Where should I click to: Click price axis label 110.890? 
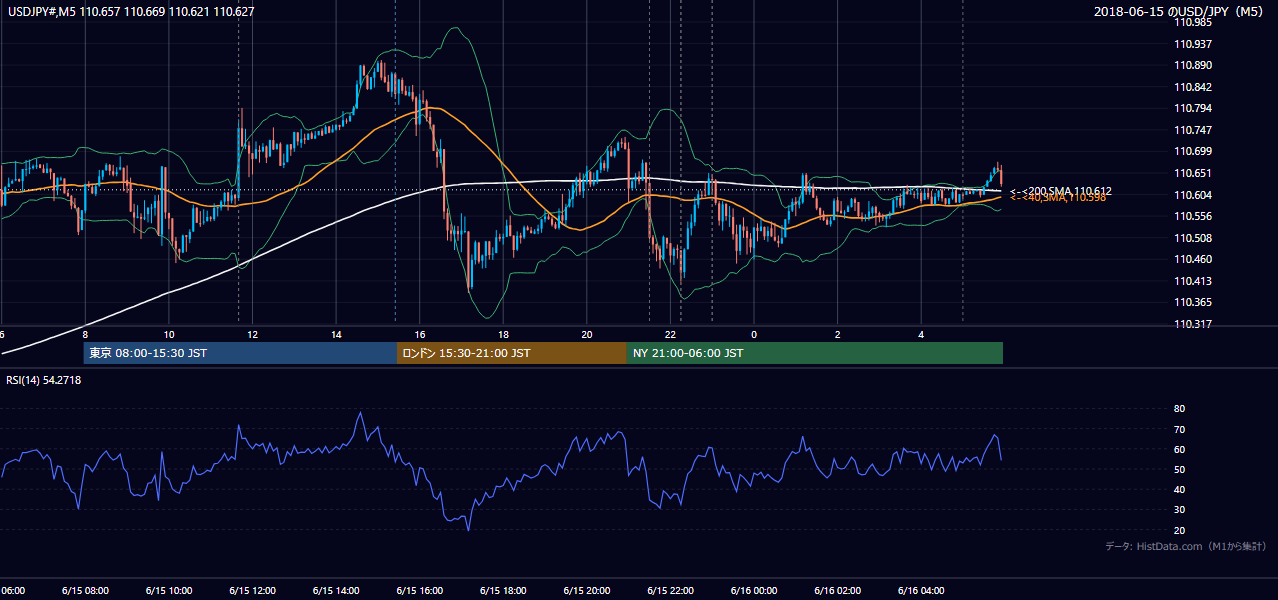tap(1192, 65)
